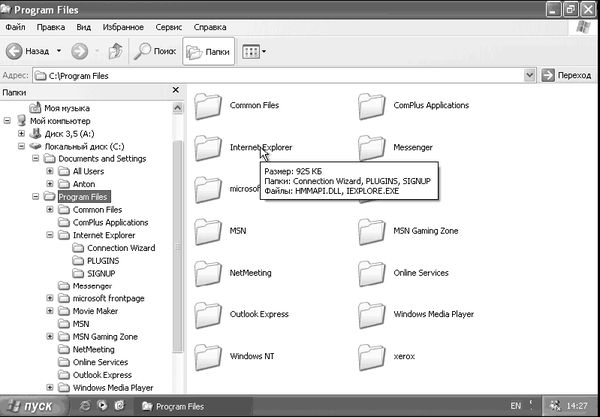600x417 pixels.
Task: Select microsoft frontpage folder icon in main pane
Action: click(x=208, y=189)
